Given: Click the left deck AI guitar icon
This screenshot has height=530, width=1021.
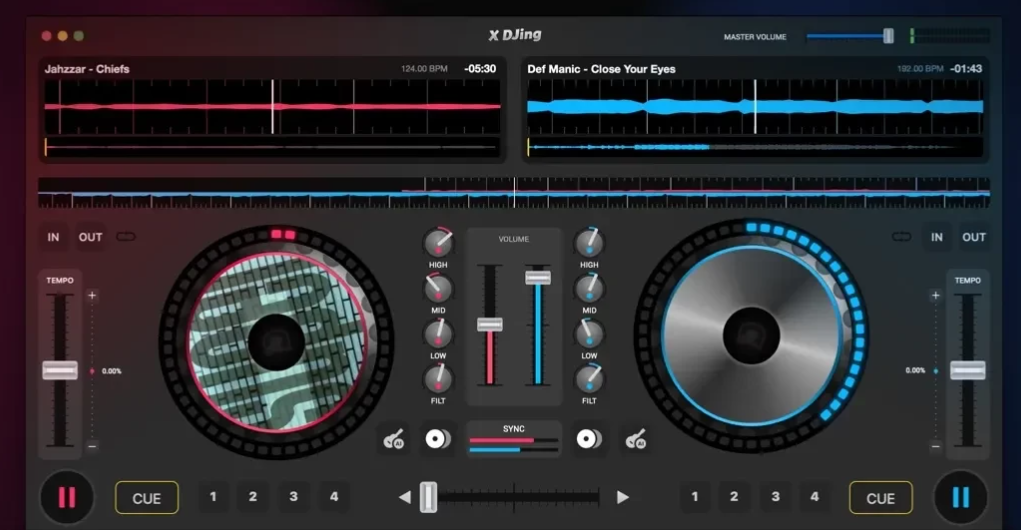Looking at the screenshot, I should click(394, 439).
